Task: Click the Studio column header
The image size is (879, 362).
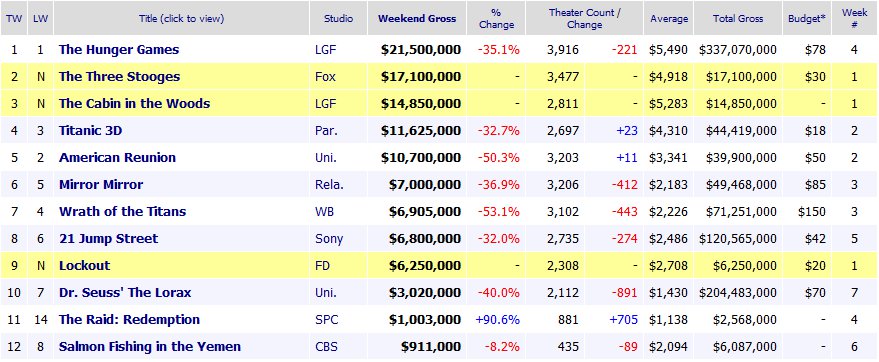Action: tap(339, 18)
